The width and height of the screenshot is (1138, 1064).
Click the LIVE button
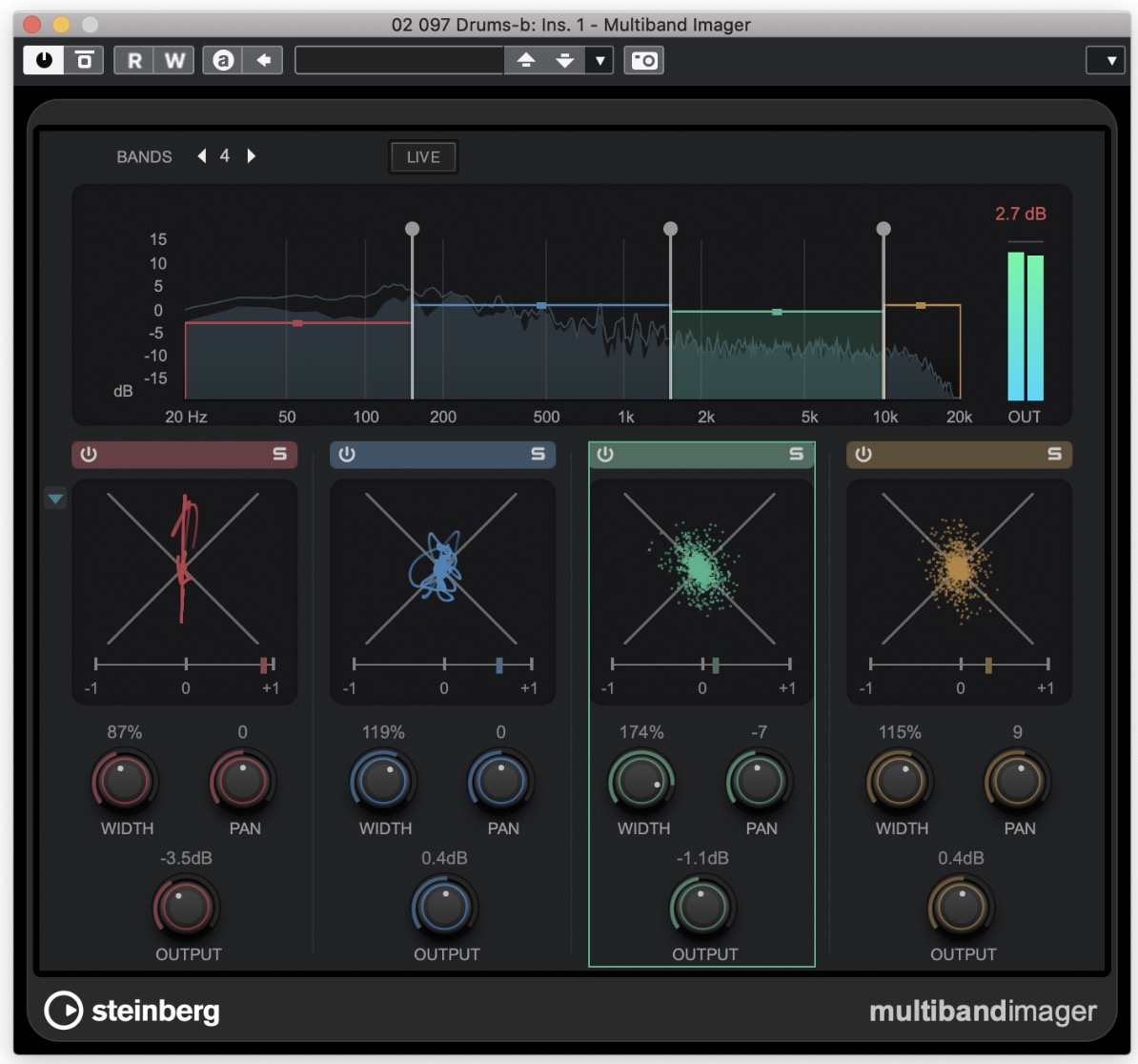coord(423,156)
